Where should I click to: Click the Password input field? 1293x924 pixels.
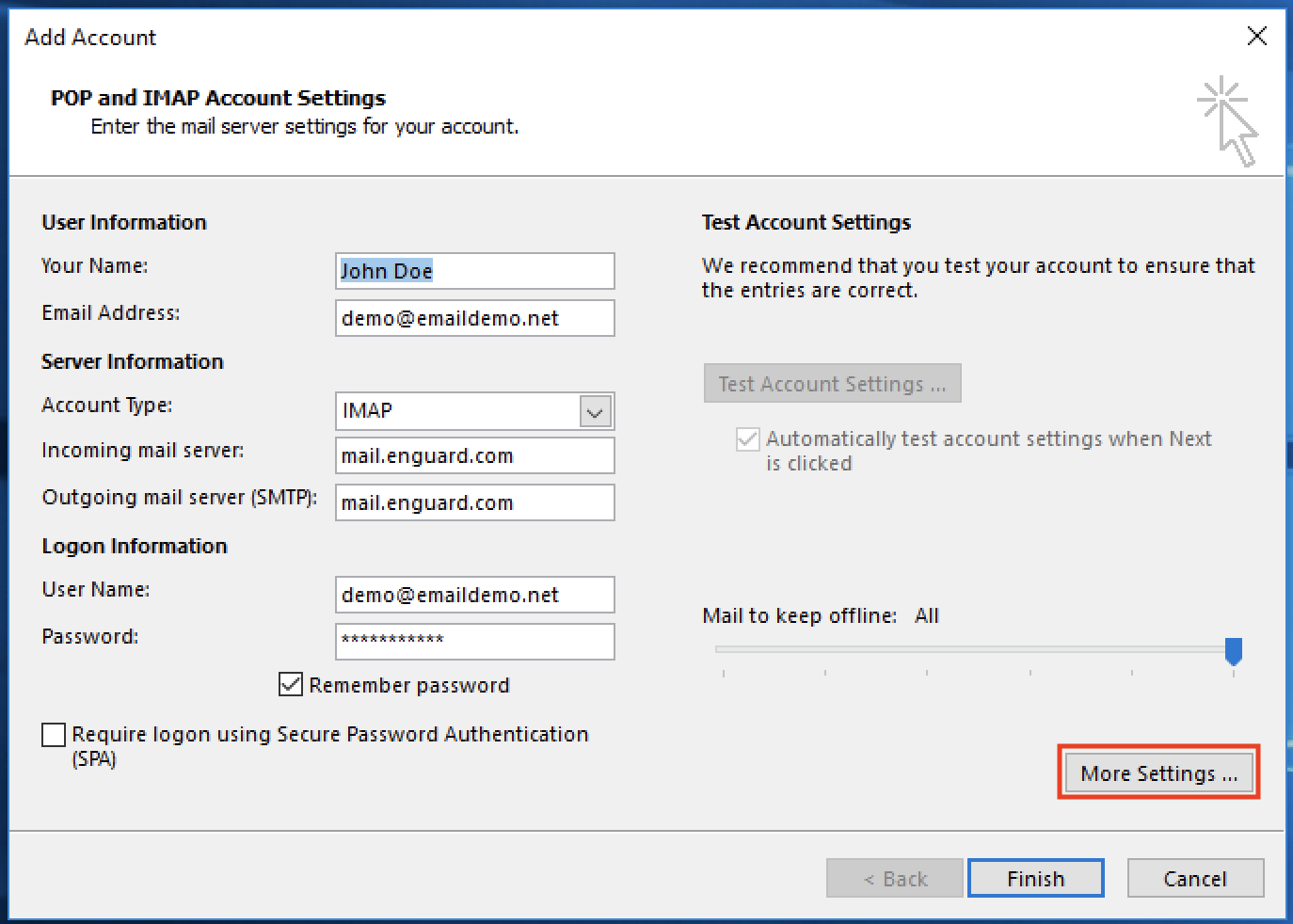[474, 642]
